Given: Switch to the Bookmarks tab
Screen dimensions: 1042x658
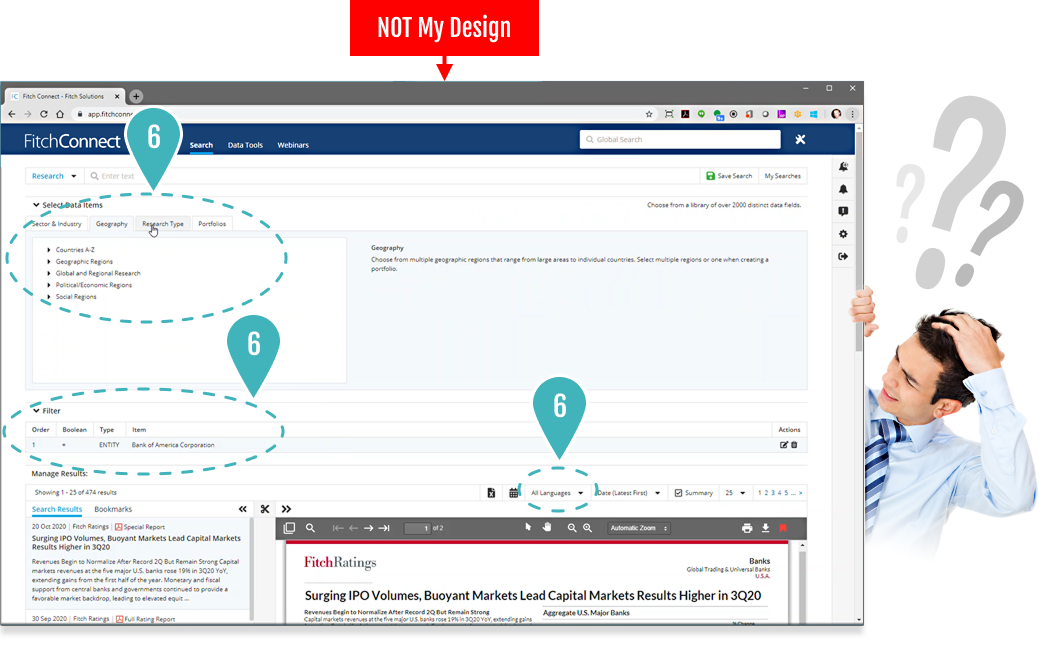Looking at the screenshot, I should tap(113, 509).
